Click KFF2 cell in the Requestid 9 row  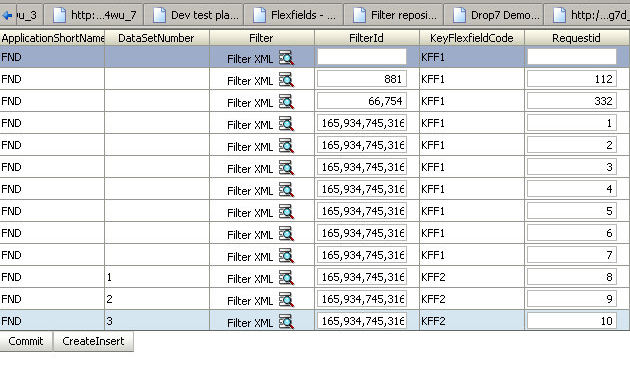click(x=472, y=299)
